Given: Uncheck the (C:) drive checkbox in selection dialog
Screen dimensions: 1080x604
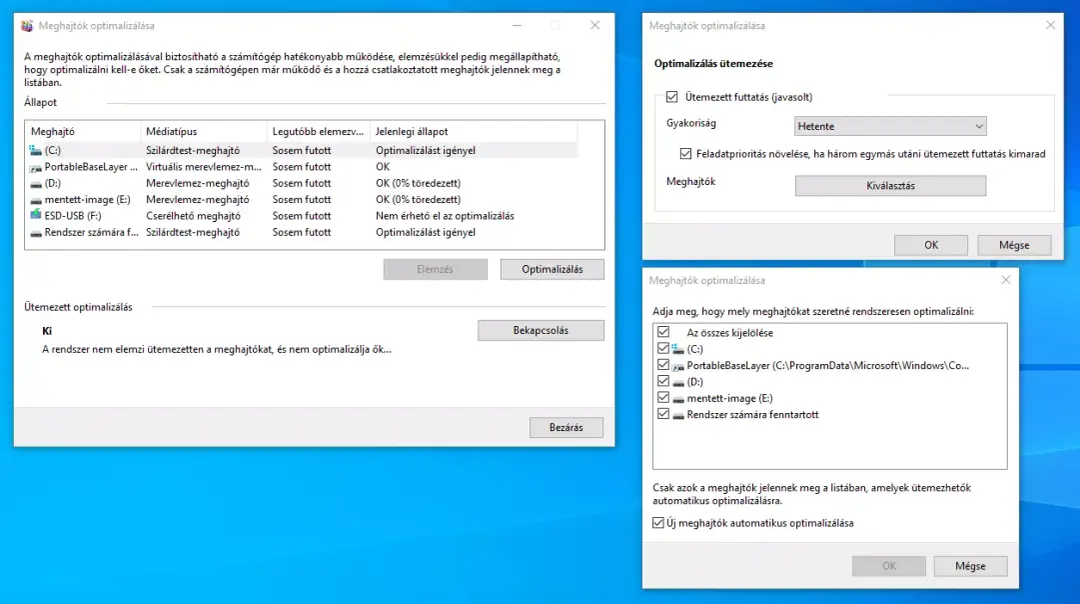Looking at the screenshot, I should (x=663, y=348).
